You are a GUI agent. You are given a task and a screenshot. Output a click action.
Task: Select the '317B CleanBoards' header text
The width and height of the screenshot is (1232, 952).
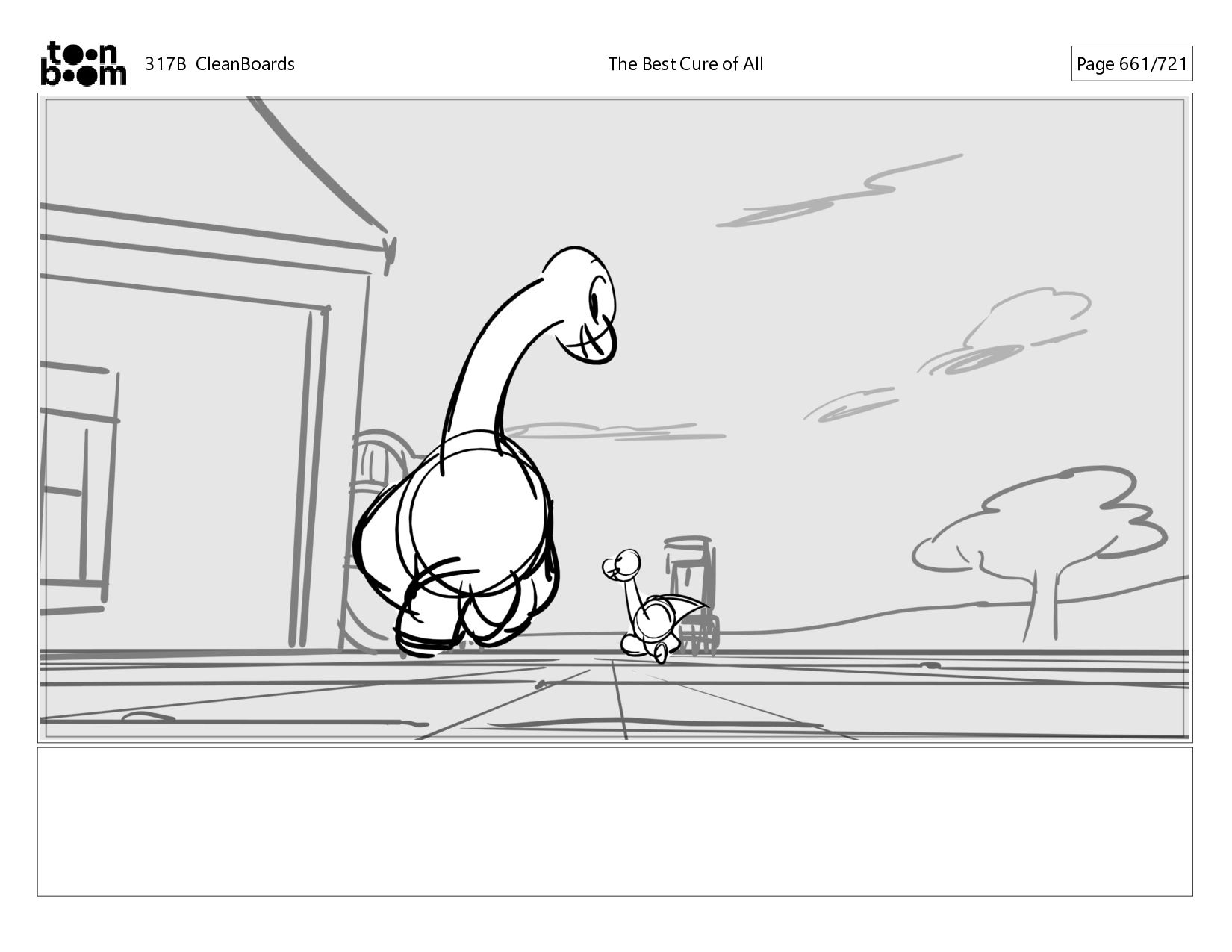coord(220,64)
